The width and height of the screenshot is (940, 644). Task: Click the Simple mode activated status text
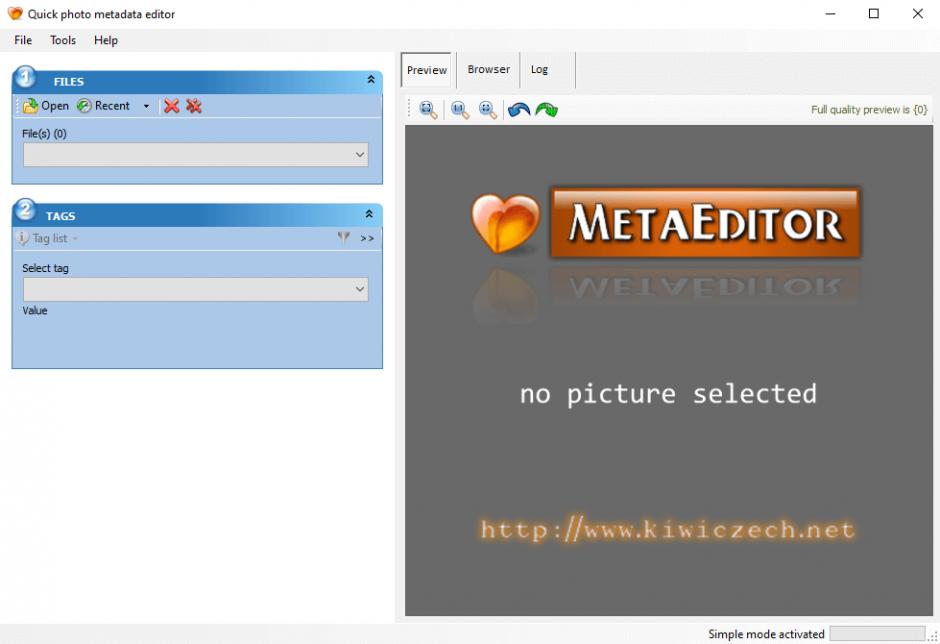pos(766,634)
